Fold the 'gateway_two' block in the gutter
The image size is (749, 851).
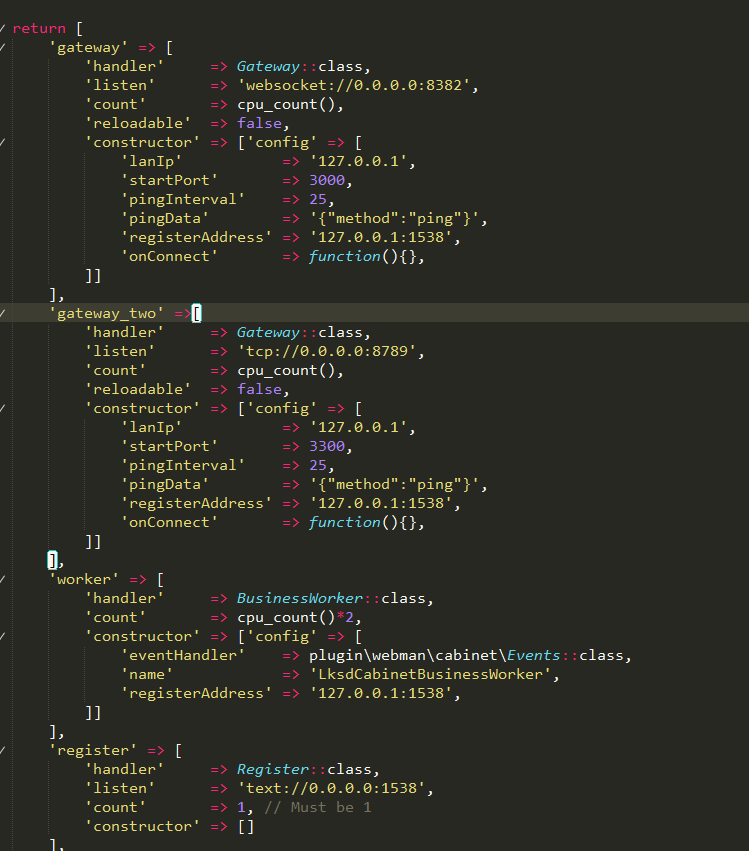[x=2, y=313]
